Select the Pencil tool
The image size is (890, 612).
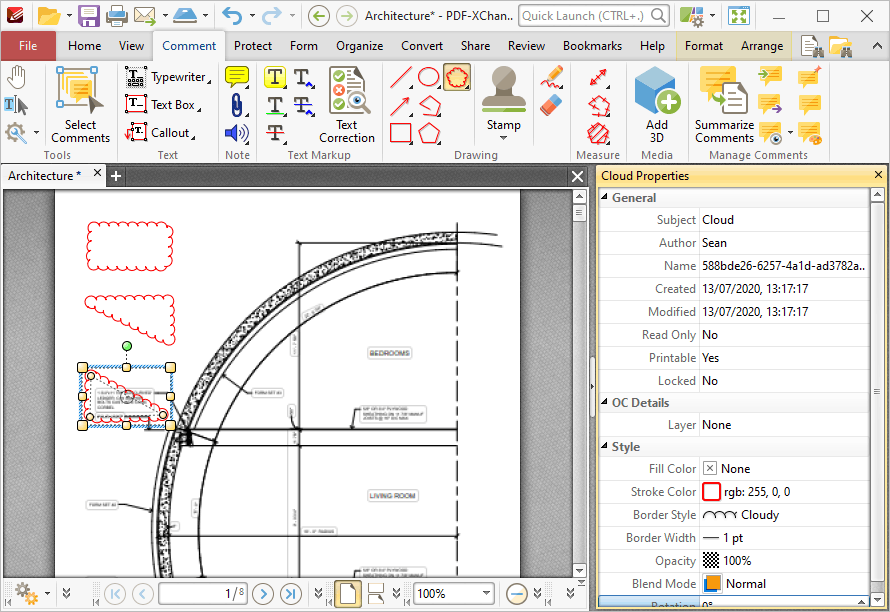(x=552, y=77)
